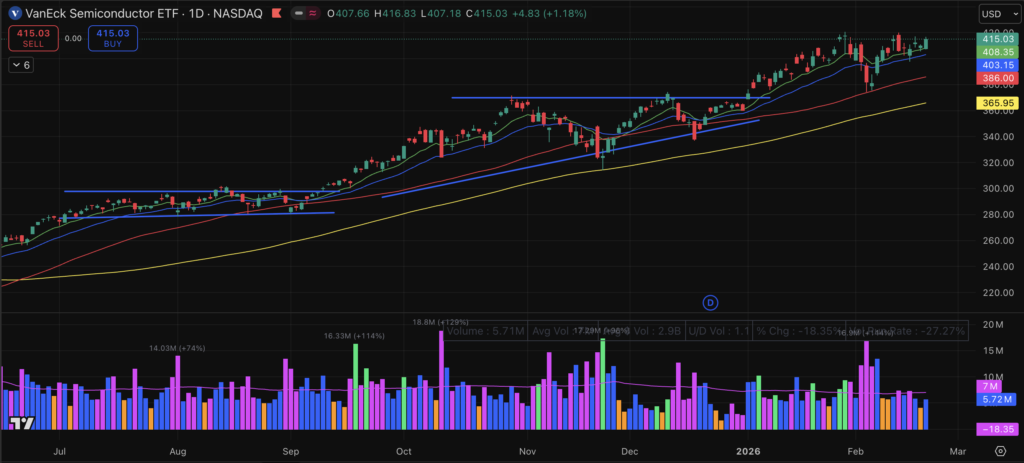1024x463 pixels.
Task: Click the red 386.00 price label
Action: click(997, 77)
